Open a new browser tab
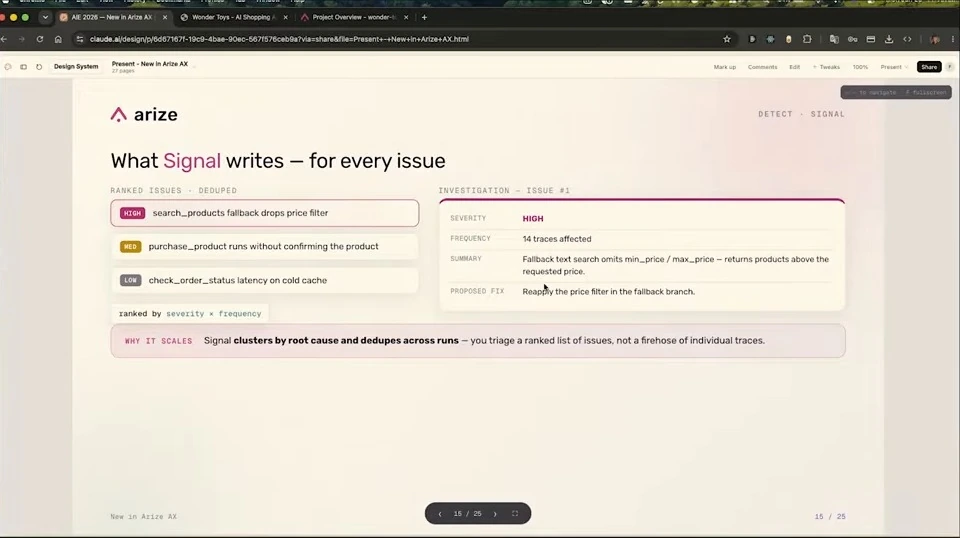 424,17
